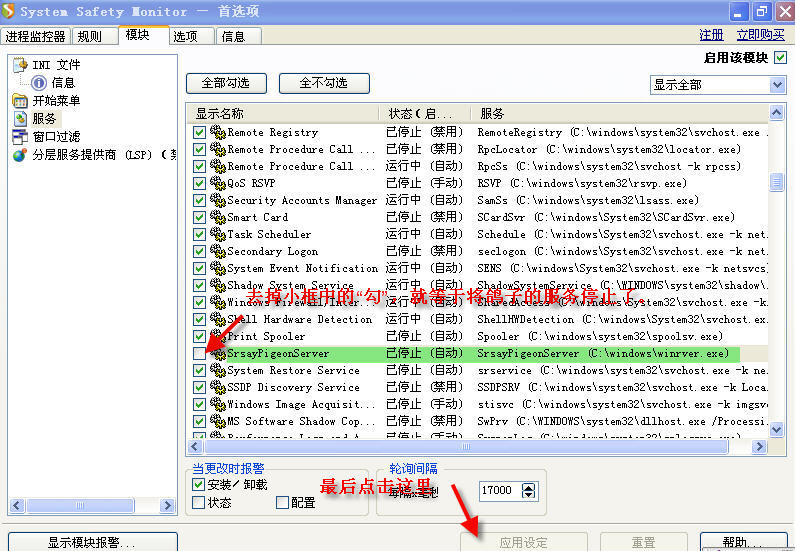Click the 帮助 button
795x551 pixels.
[743, 542]
